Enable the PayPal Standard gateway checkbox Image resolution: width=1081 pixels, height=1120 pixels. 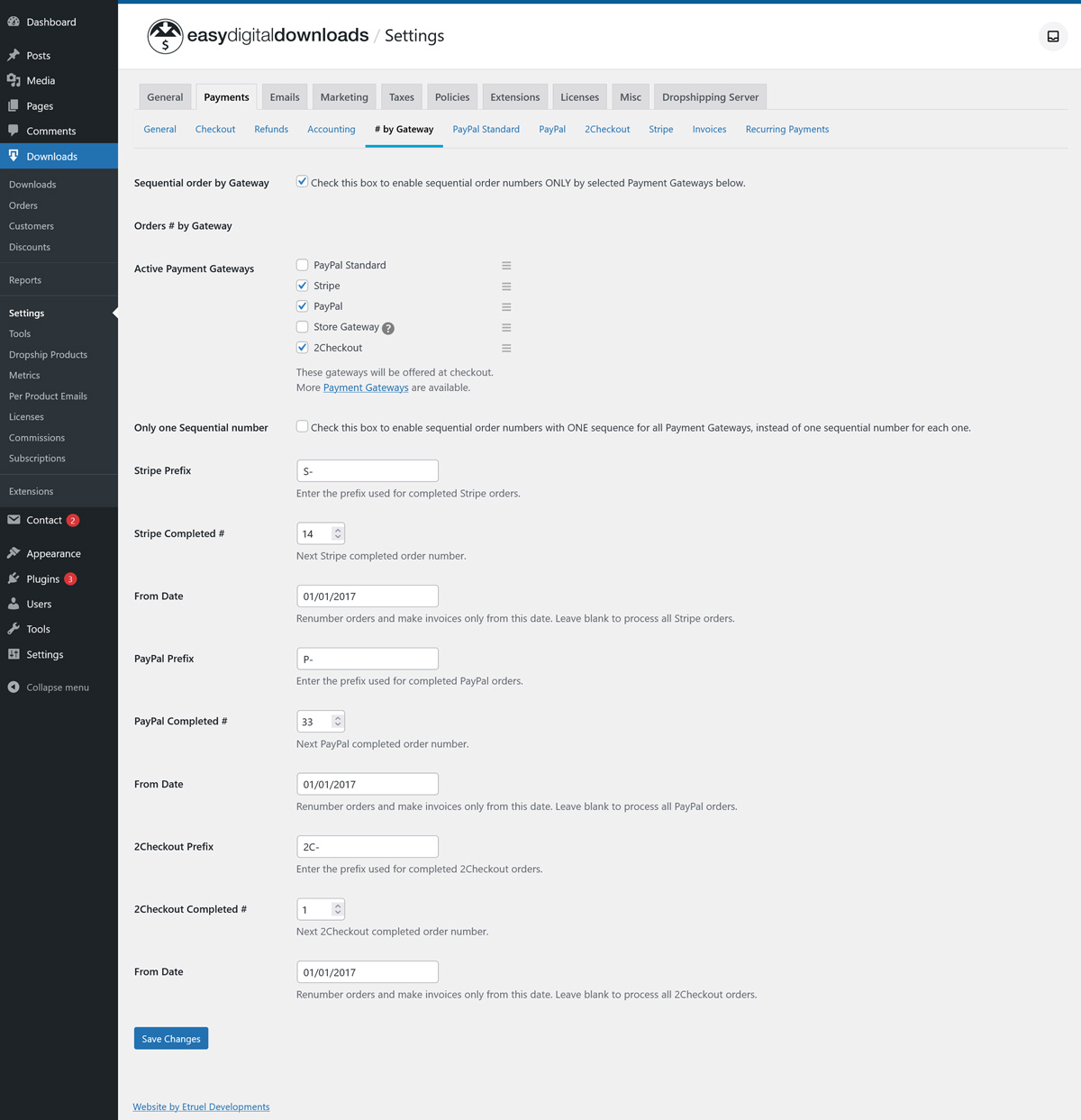click(303, 265)
